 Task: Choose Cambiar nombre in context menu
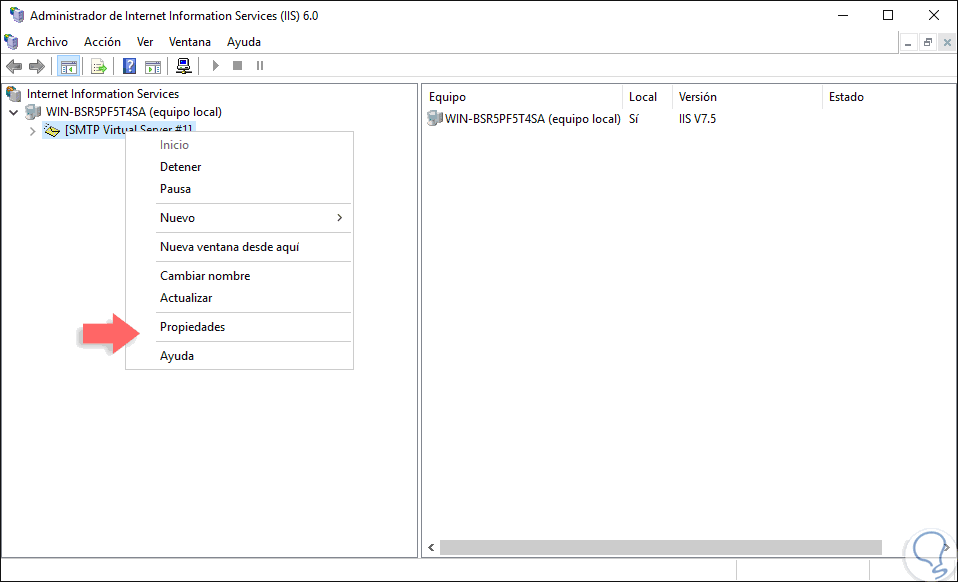pos(240,275)
